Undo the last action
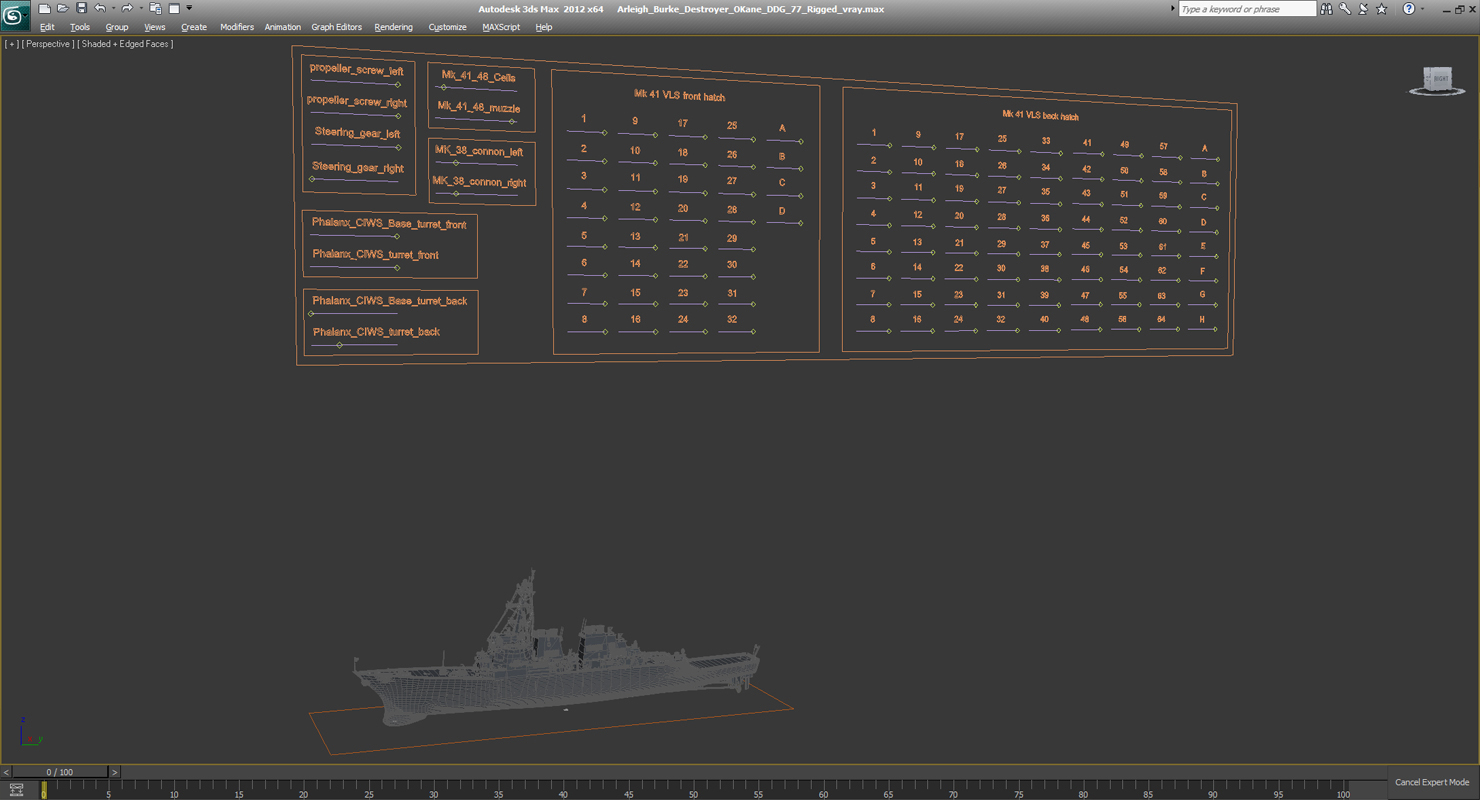1480x800 pixels. [x=99, y=9]
